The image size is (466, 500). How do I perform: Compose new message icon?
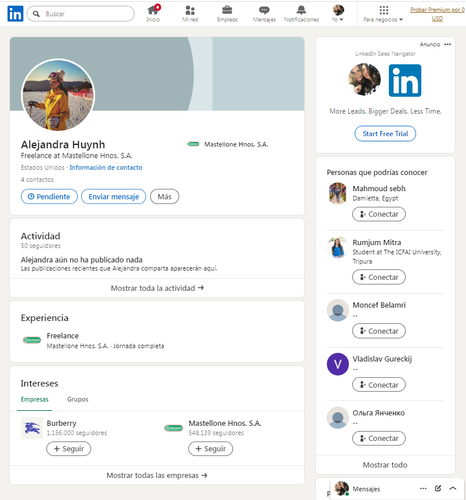pos(438,488)
